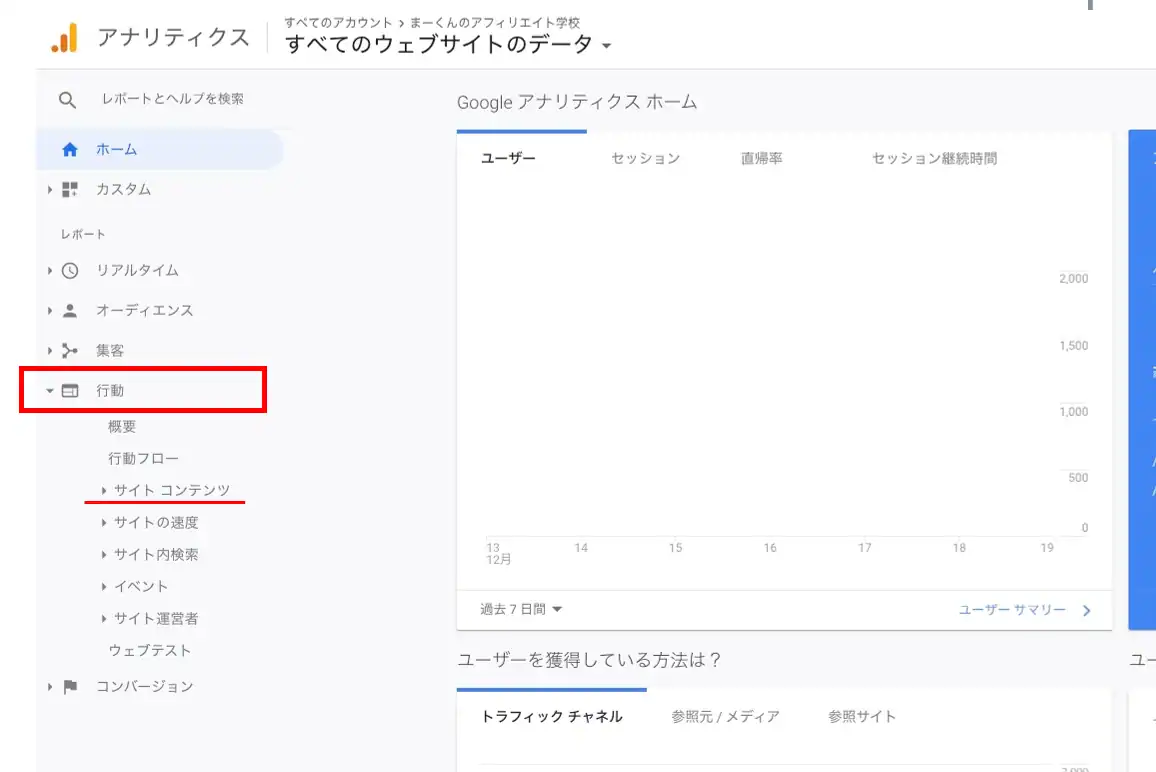The height and width of the screenshot is (772, 1156).
Task: Collapse the 行動 section arrow
Action: 49,391
